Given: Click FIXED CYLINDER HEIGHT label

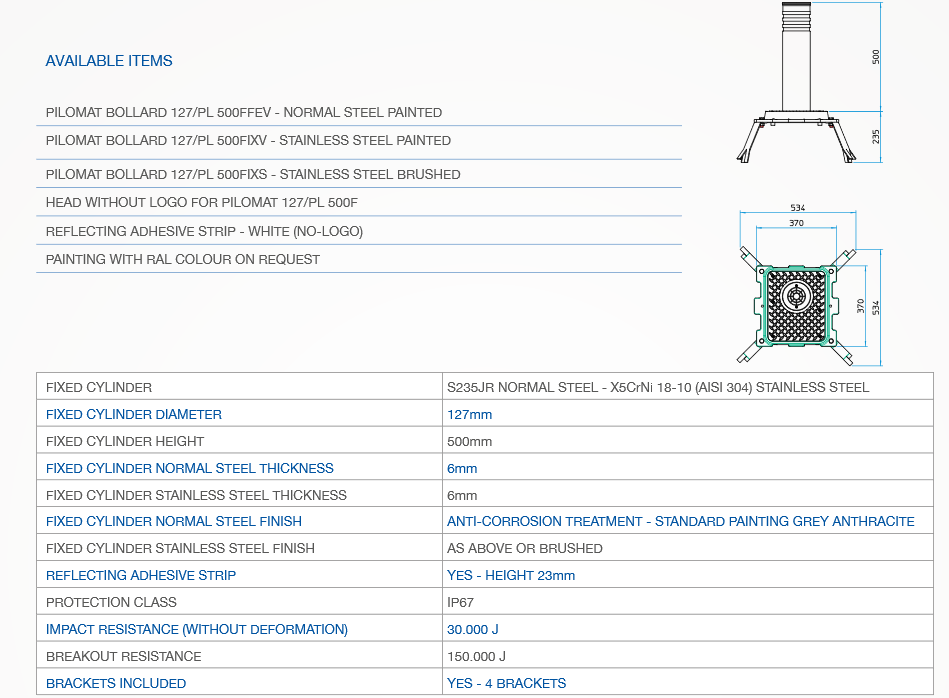Looking at the screenshot, I should 125,441.
